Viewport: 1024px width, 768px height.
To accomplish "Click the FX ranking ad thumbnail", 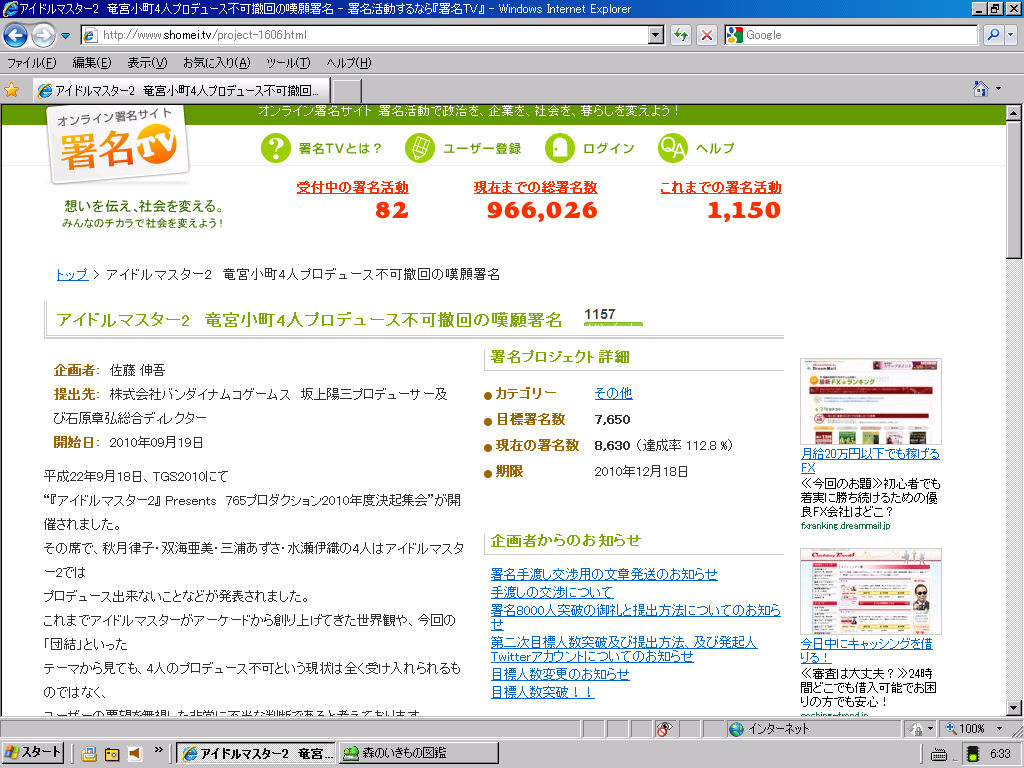I will tap(871, 402).
